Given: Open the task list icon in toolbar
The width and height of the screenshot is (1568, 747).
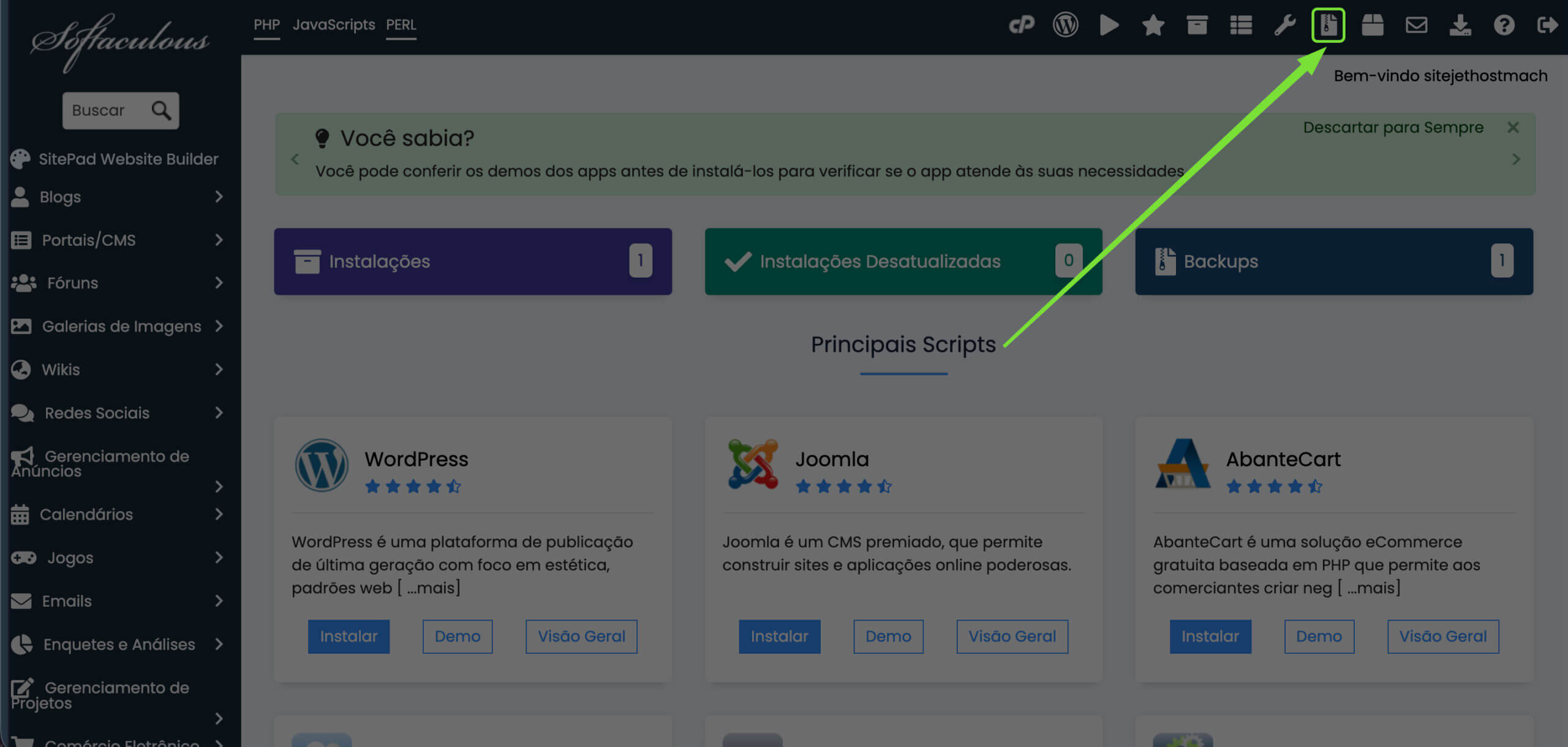Looking at the screenshot, I should 1241,25.
